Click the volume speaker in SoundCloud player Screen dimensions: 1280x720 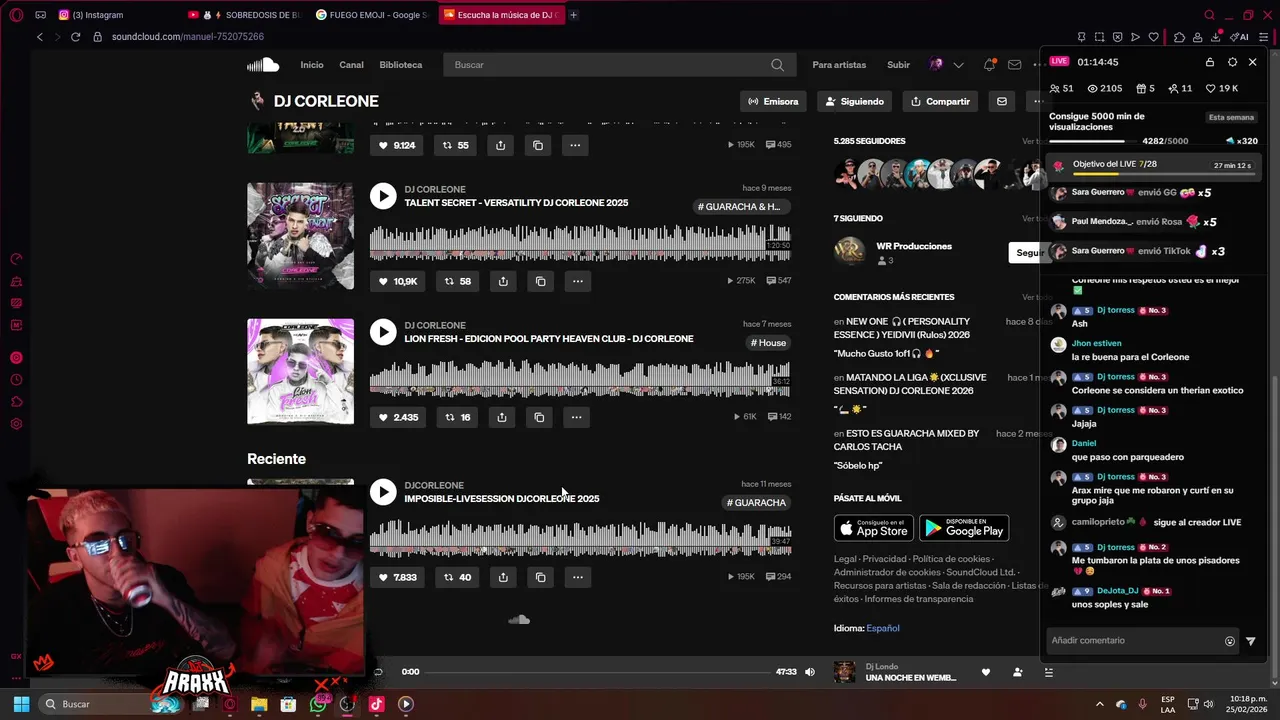pos(810,672)
